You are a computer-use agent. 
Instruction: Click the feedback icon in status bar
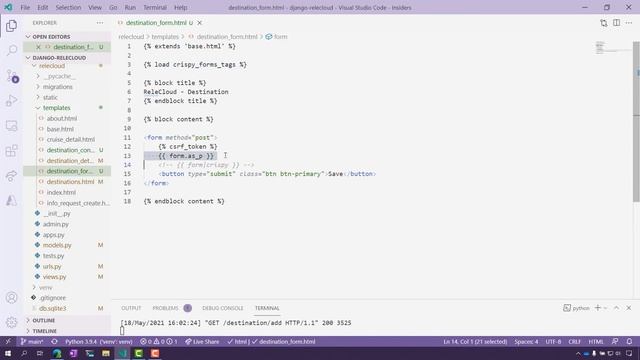coord(615,341)
